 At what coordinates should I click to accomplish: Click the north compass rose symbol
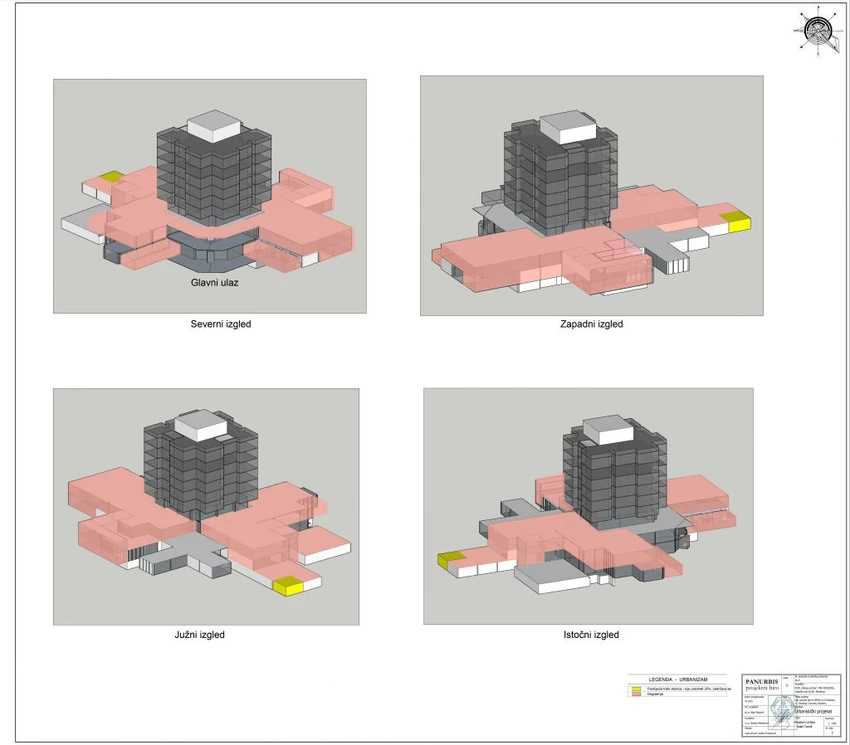click(x=817, y=30)
